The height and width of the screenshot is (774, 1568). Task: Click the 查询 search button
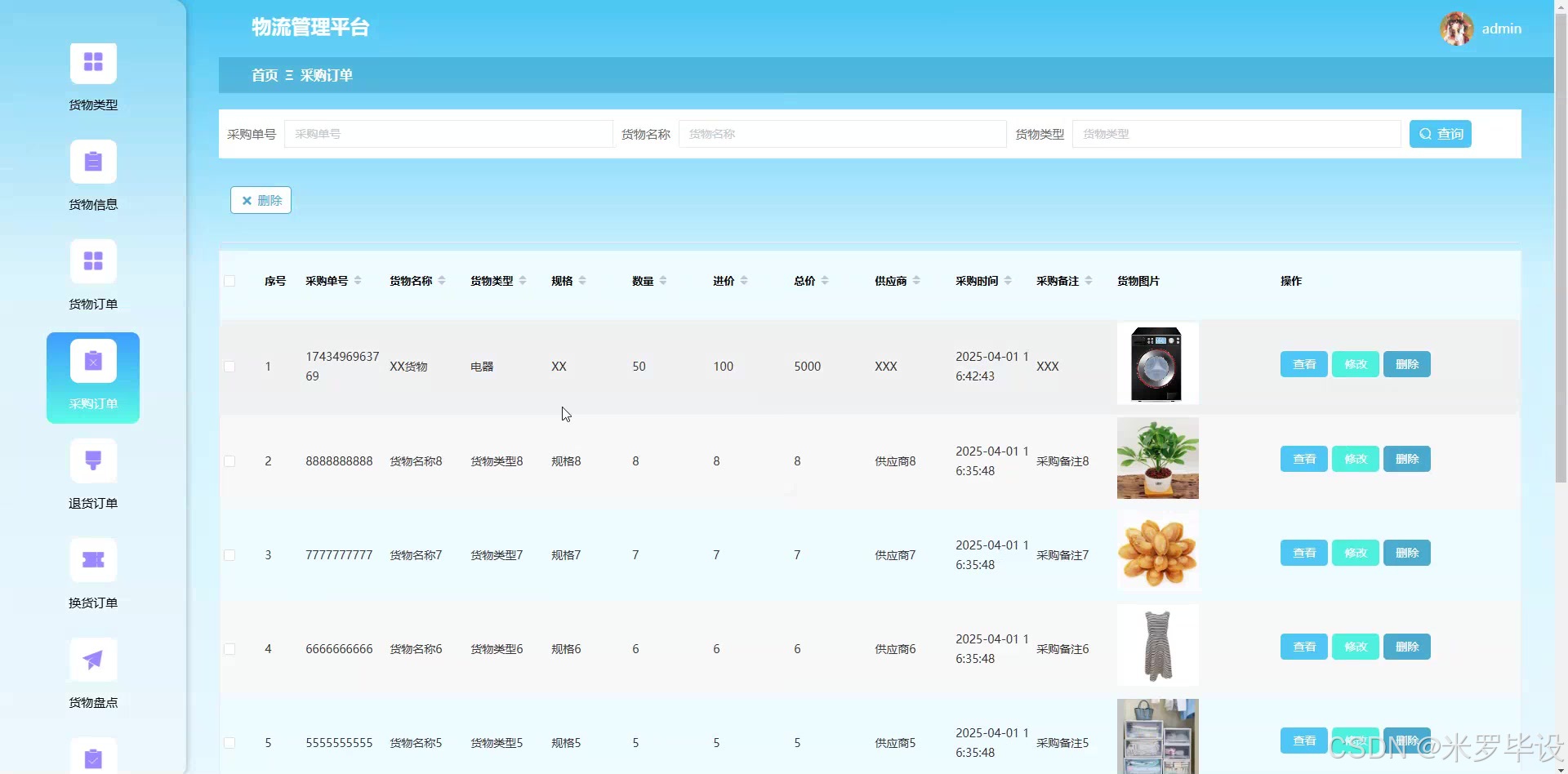coord(1441,134)
